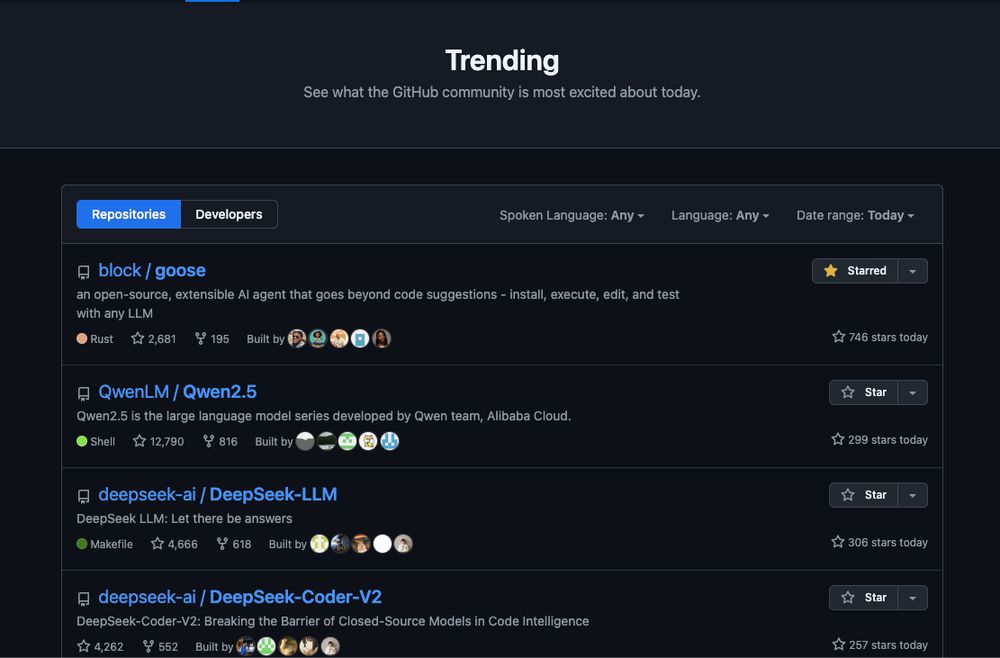Click the fourth contributor avatar for DeepSeek-Coder-V2
The image size is (1000, 658).
click(x=309, y=647)
